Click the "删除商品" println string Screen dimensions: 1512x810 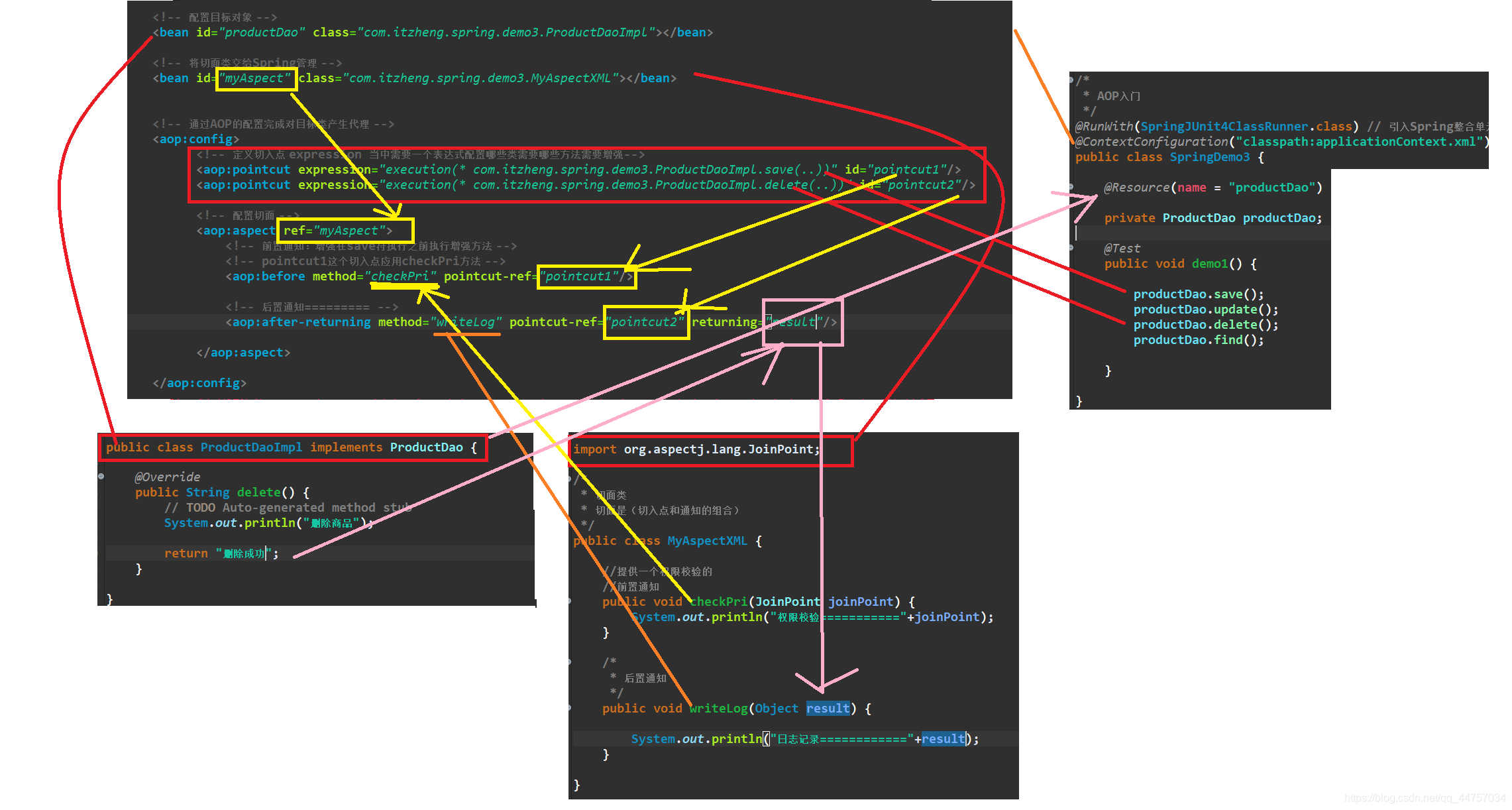pyautogui.click(x=331, y=523)
